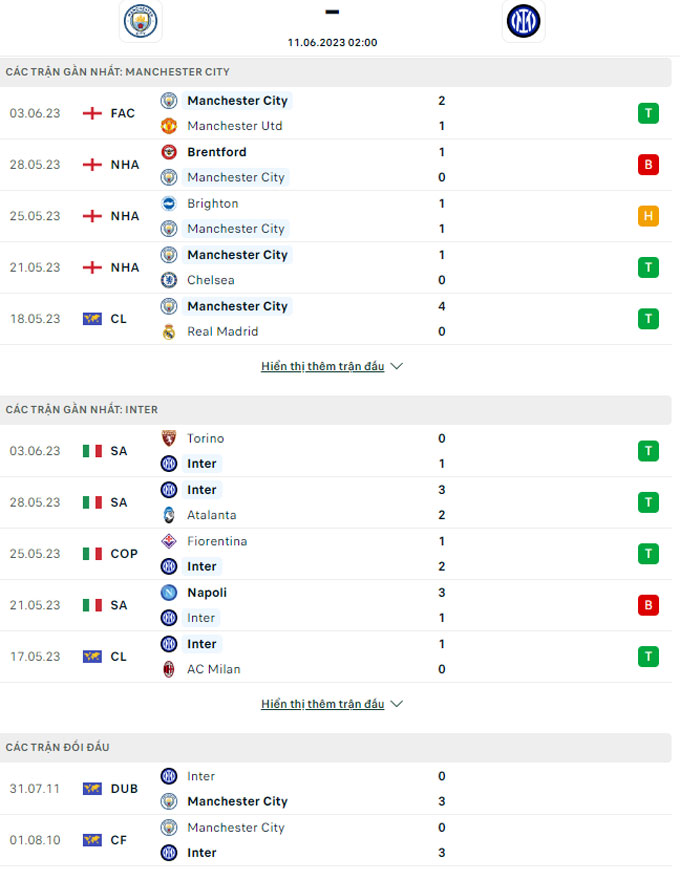Click the England flag next to the NHA label
Image resolution: width=680 pixels, height=880 pixels.
(89, 164)
